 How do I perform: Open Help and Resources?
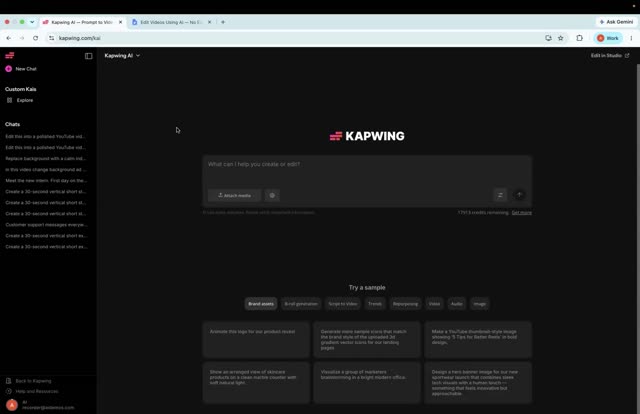point(32,391)
